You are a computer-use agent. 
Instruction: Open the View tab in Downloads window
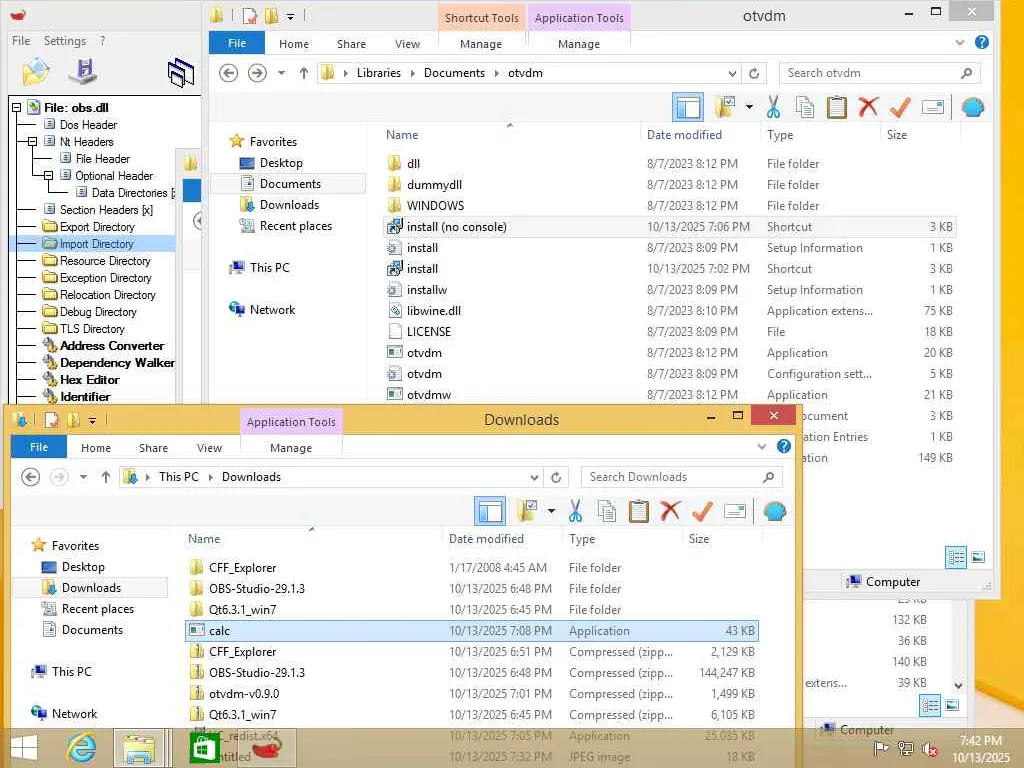(209, 448)
